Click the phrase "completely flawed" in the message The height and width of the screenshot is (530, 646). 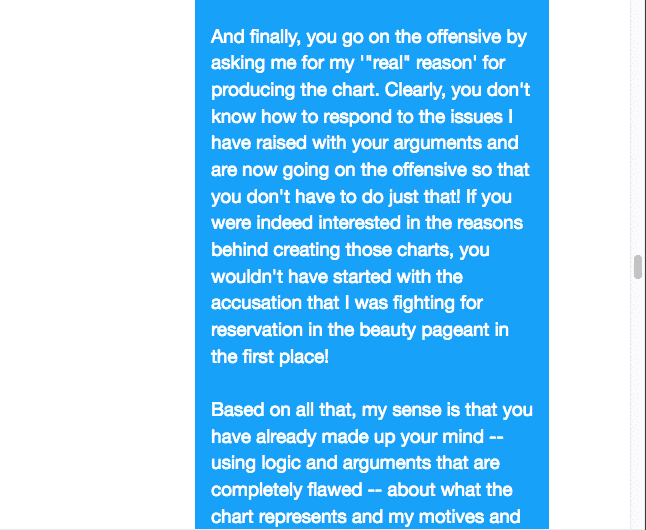coord(286,490)
